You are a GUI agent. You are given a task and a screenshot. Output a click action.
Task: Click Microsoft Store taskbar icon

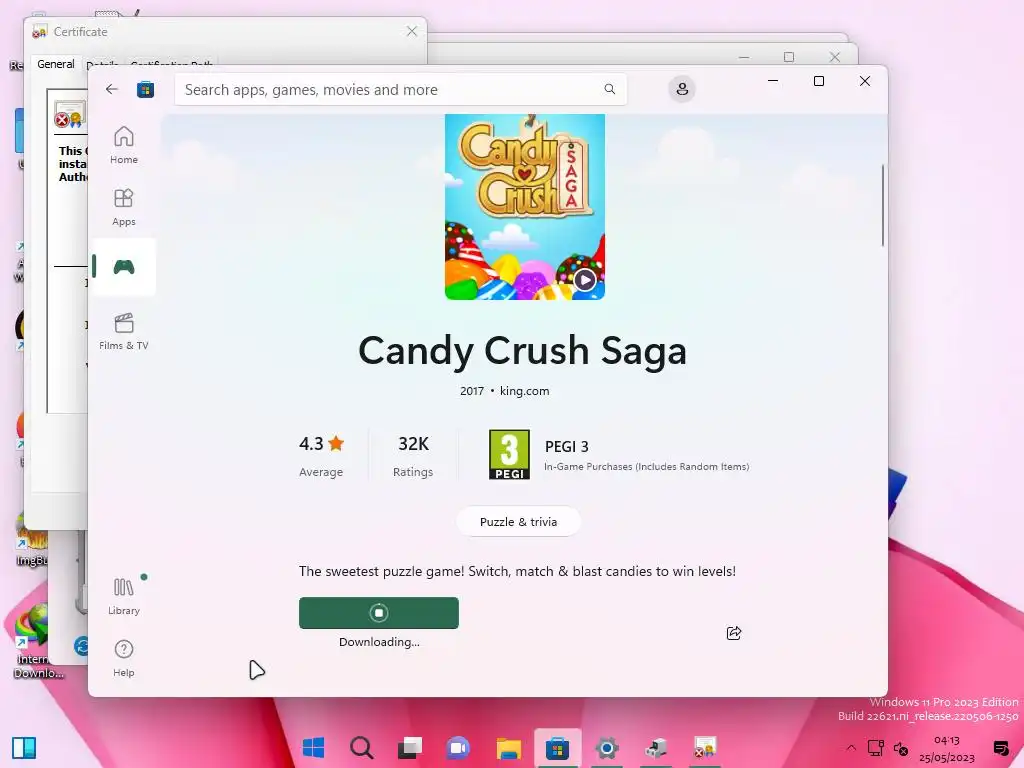tap(557, 747)
